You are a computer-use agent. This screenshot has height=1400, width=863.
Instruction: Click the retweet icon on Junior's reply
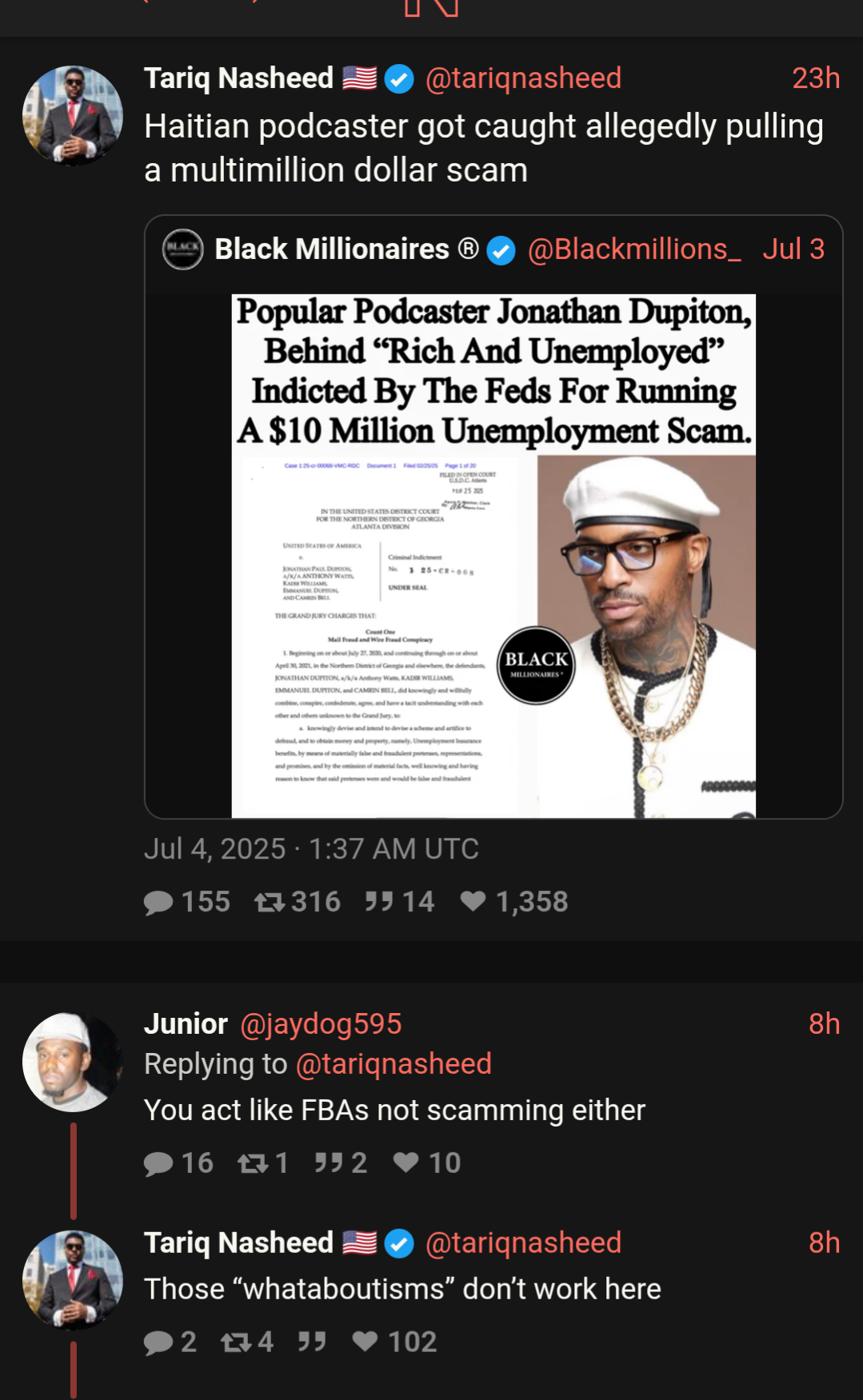click(253, 1163)
